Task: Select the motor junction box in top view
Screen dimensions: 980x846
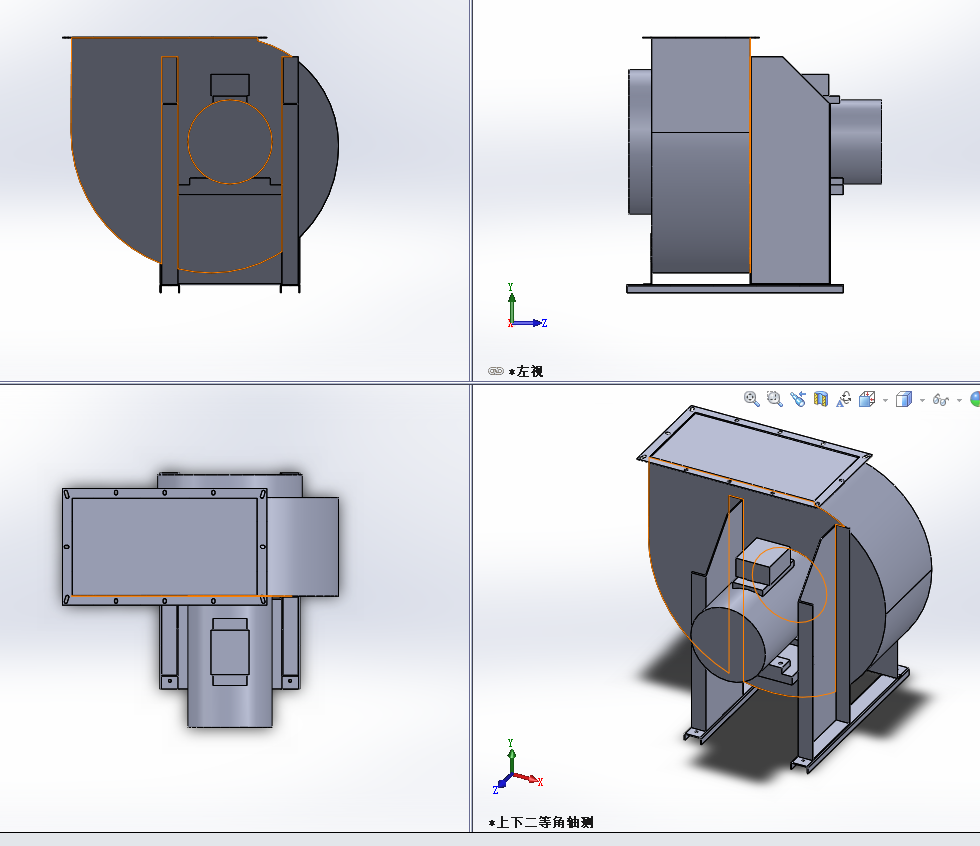Action: (229, 652)
